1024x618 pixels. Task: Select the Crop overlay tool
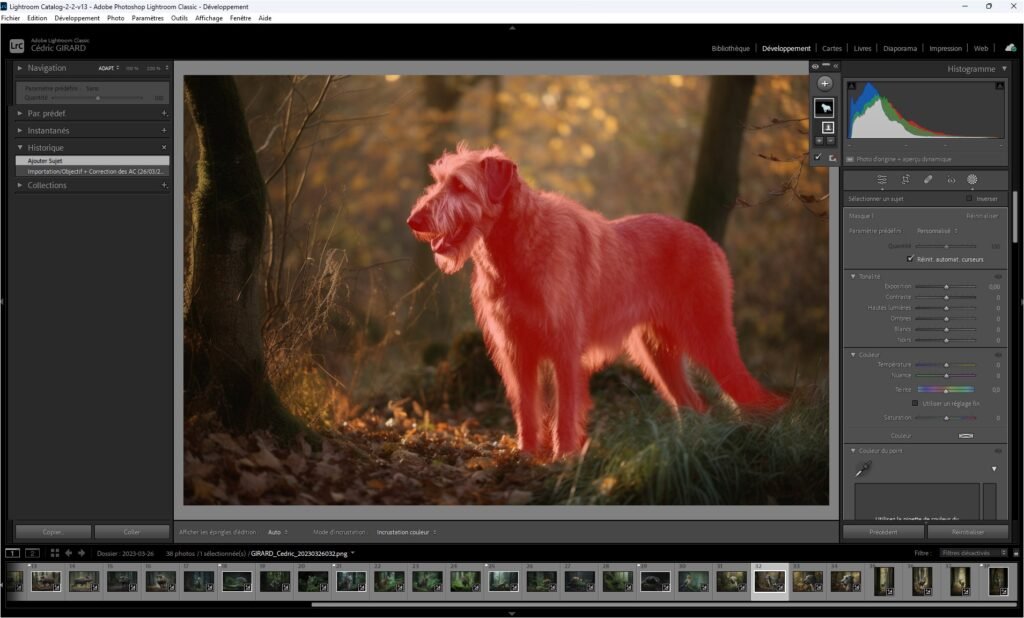[906, 178]
